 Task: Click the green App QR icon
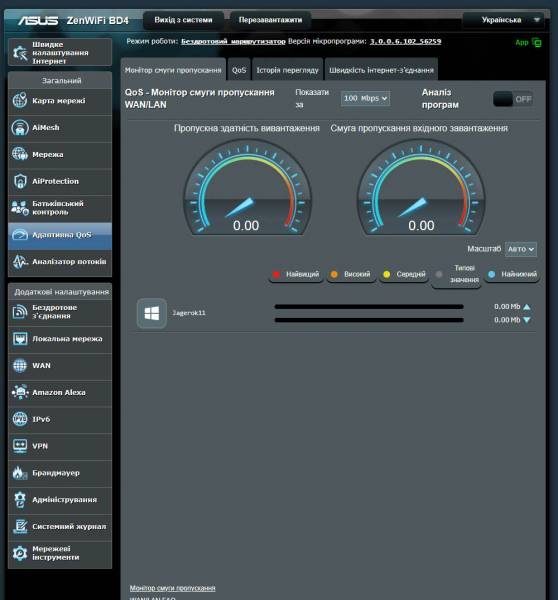537,42
